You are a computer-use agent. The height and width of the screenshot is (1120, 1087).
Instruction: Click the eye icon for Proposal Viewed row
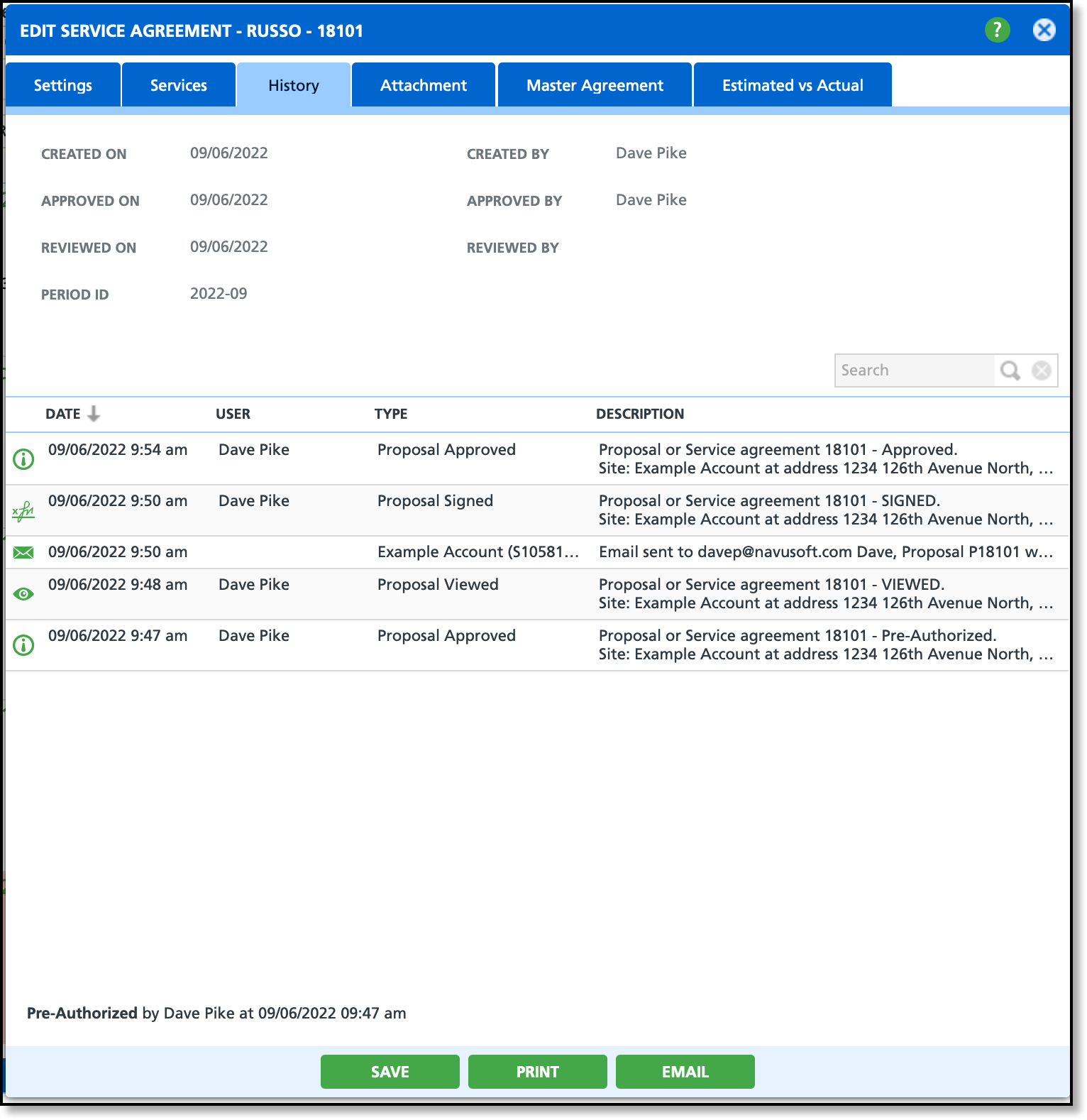(23, 594)
